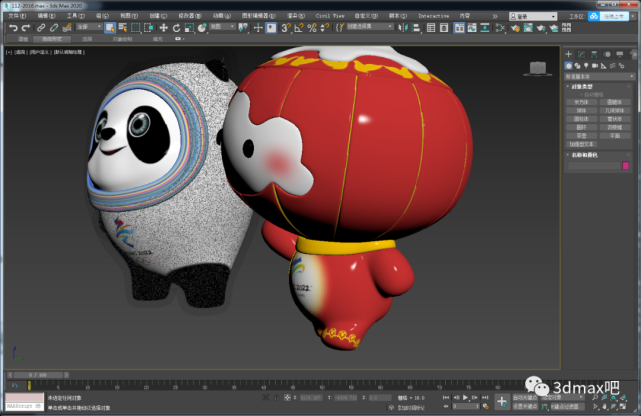Open the selection filter 全部 dropdown
The width and height of the screenshot is (641, 416).
89,27
